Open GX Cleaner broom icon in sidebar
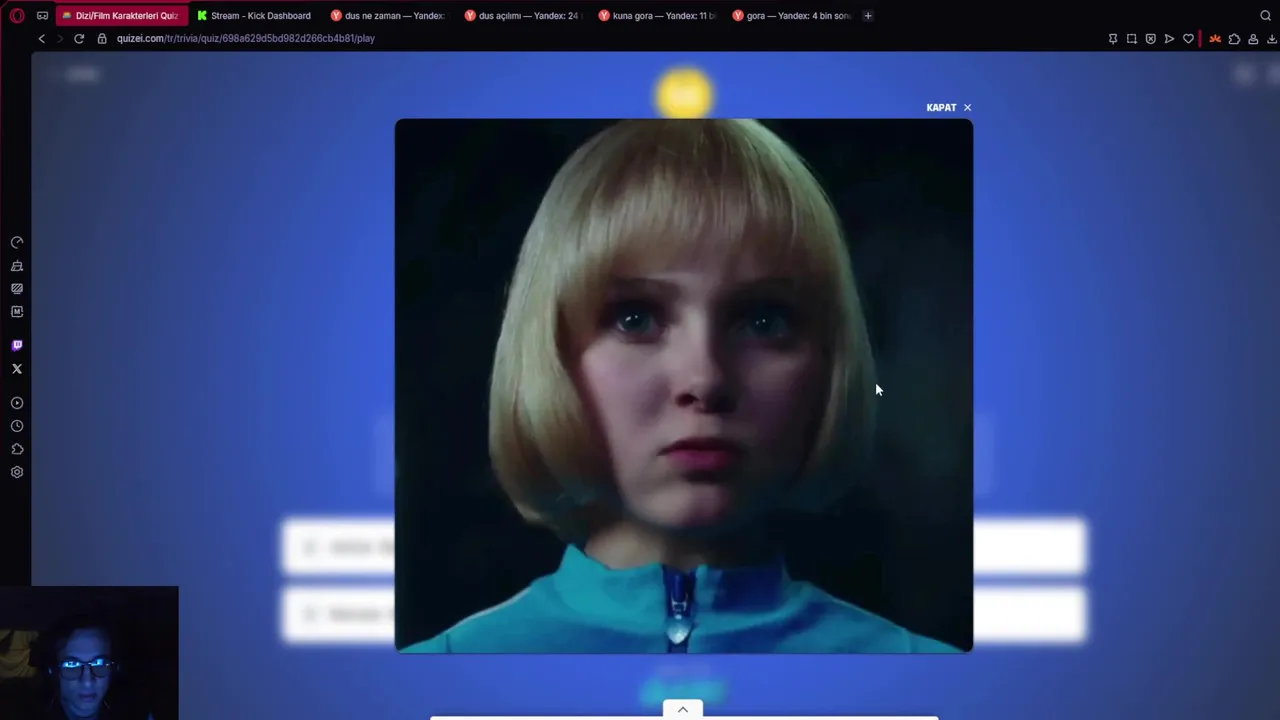Viewport: 1280px width, 720px height. [17, 266]
